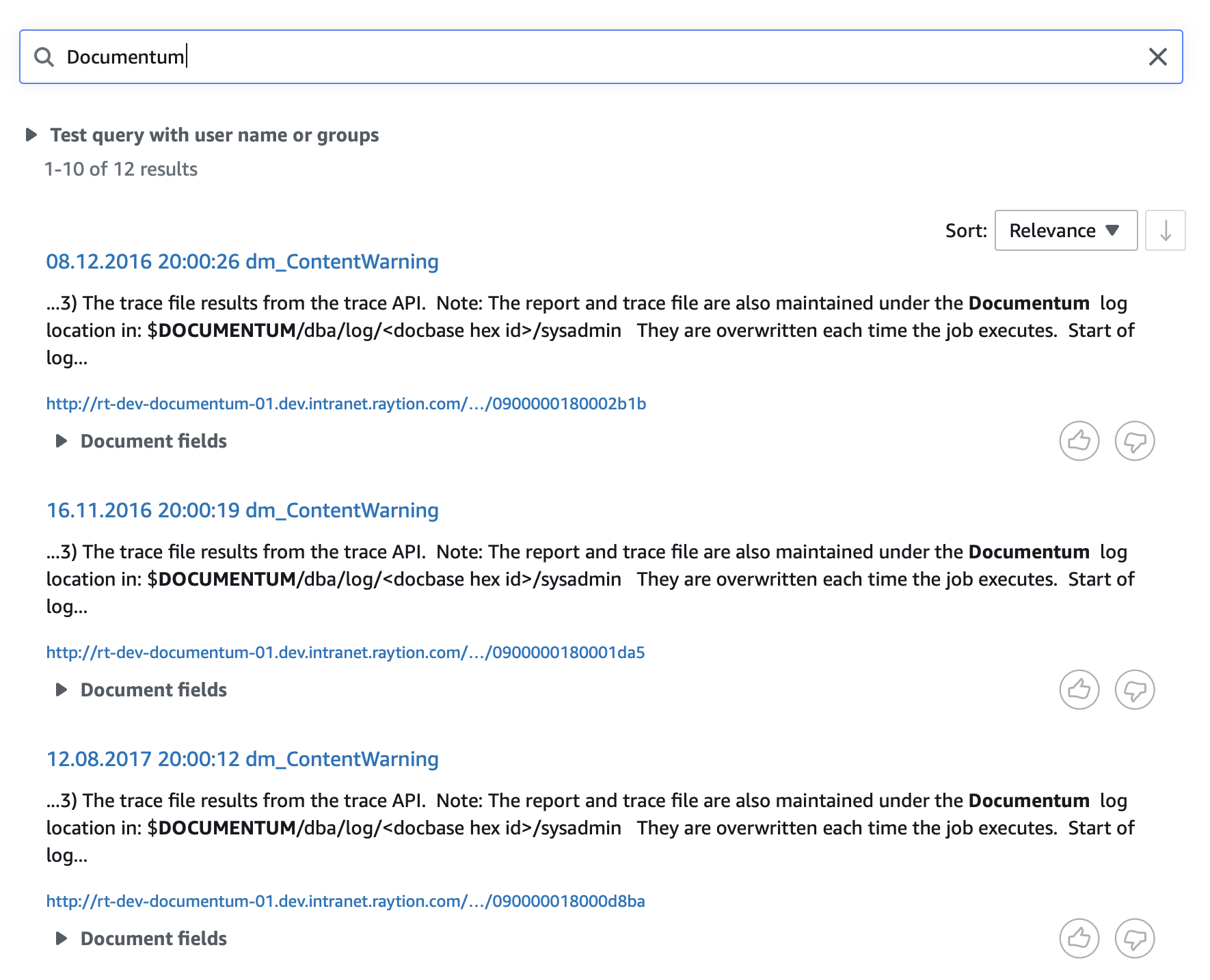Open result 16.11.2016 20:00:19 dm_ContentWarning

click(242, 511)
